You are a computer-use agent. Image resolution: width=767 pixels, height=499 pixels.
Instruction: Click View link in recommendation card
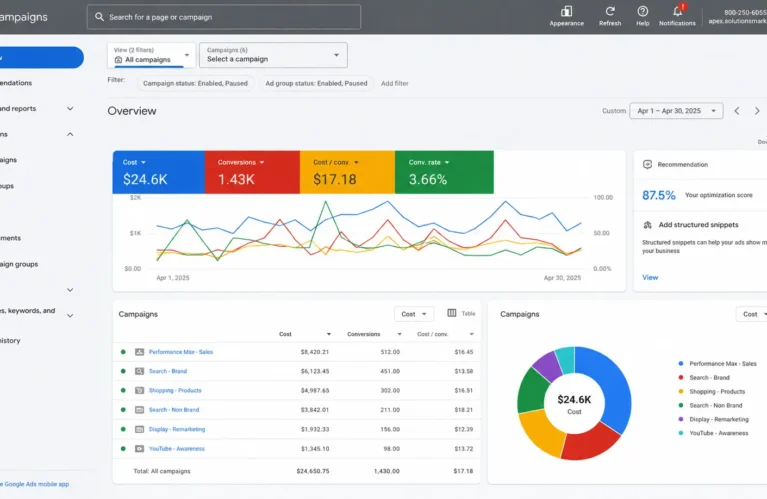point(650,277)
